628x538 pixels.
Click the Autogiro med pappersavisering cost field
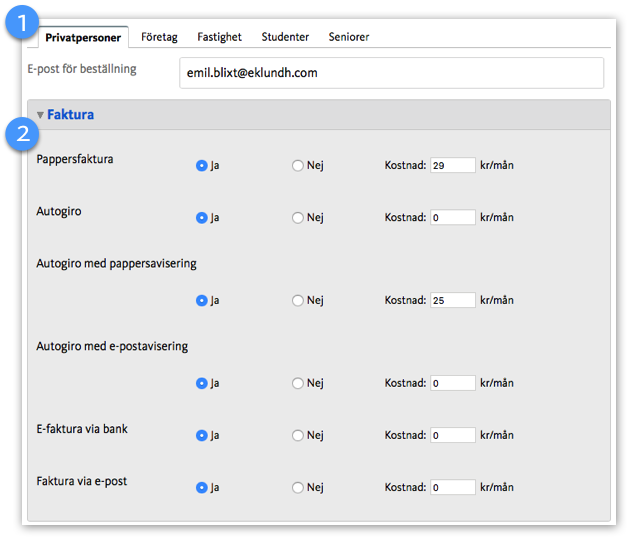[x=452, y=300]
